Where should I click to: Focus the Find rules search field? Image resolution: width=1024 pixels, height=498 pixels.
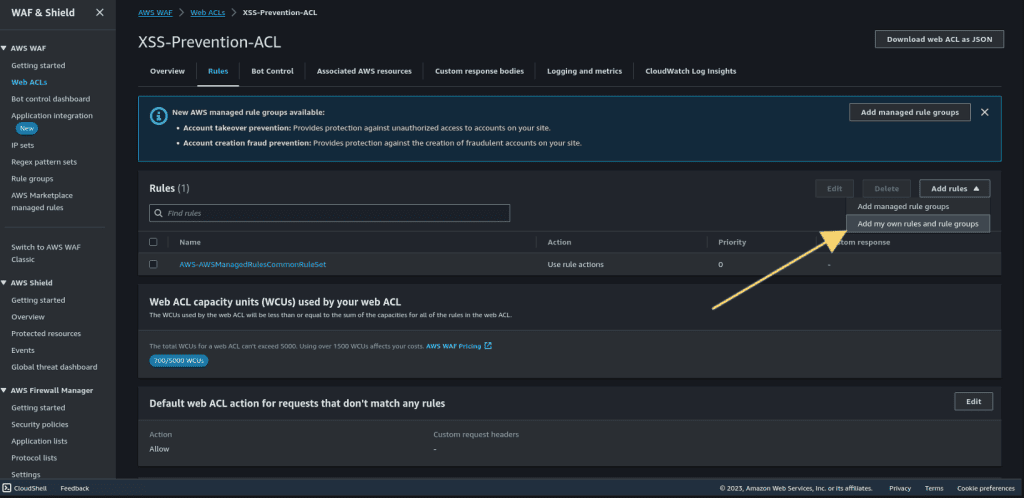click(330, 213)
